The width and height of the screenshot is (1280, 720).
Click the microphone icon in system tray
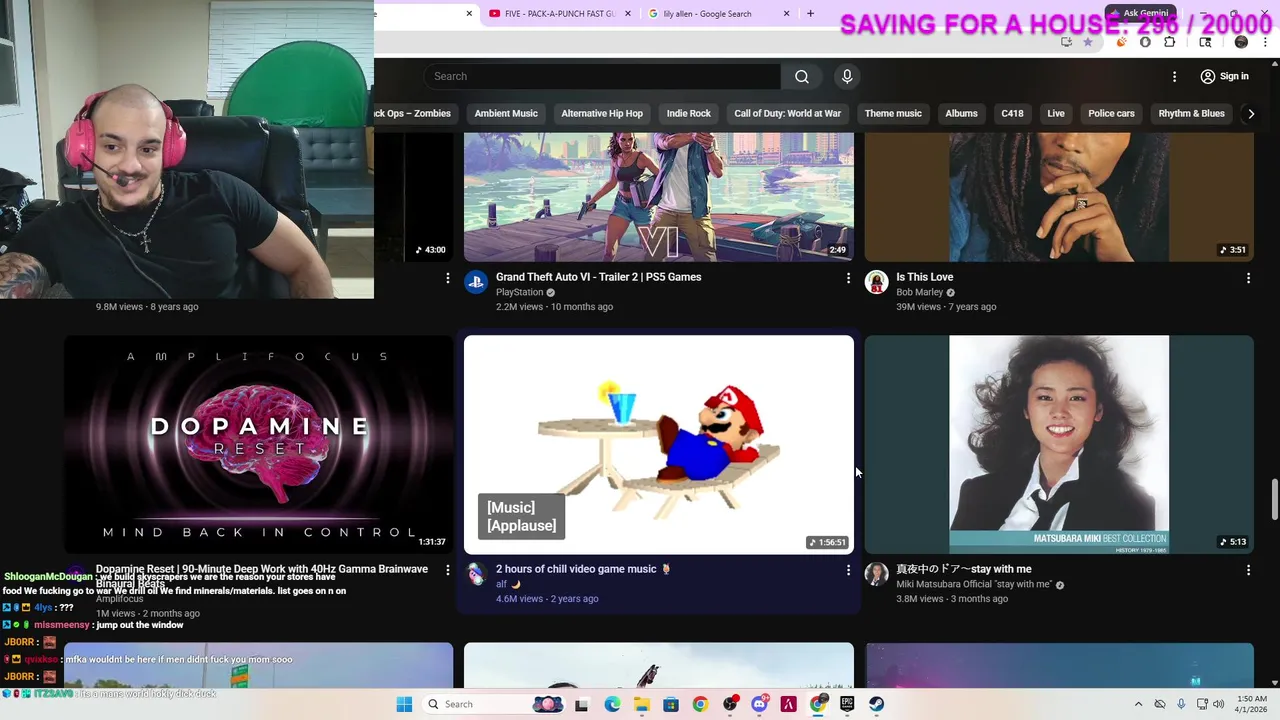tap(1181, 704)
